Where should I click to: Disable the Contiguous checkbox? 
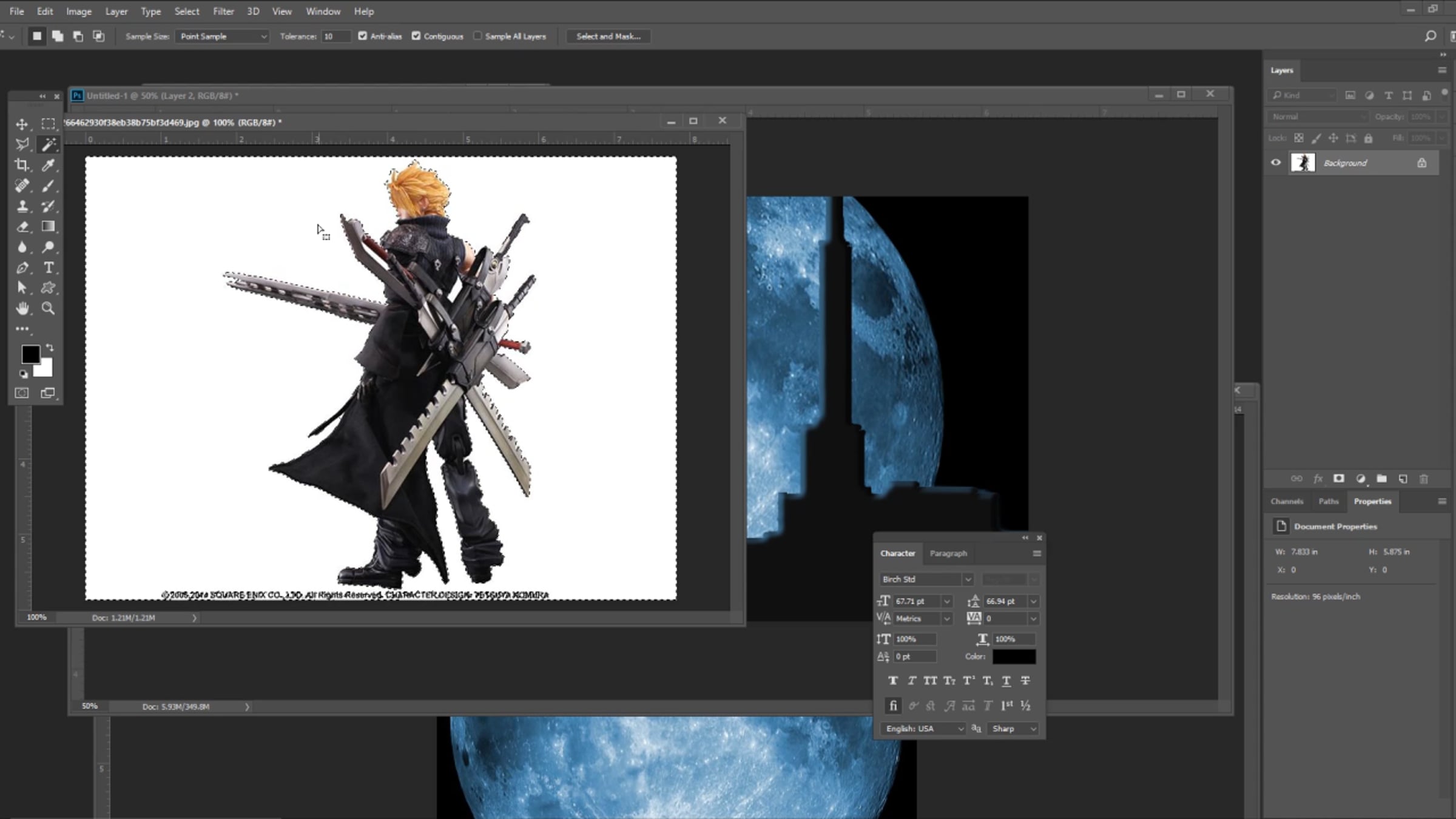(416, 36)
